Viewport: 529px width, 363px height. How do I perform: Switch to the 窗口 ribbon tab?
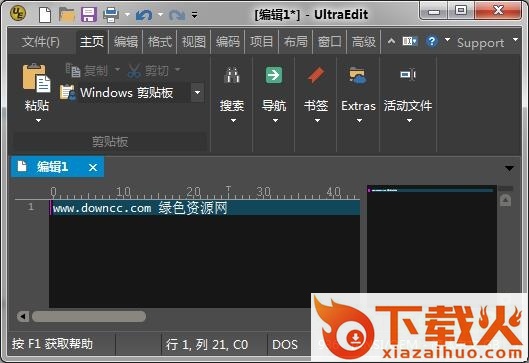tap(330, 42)
